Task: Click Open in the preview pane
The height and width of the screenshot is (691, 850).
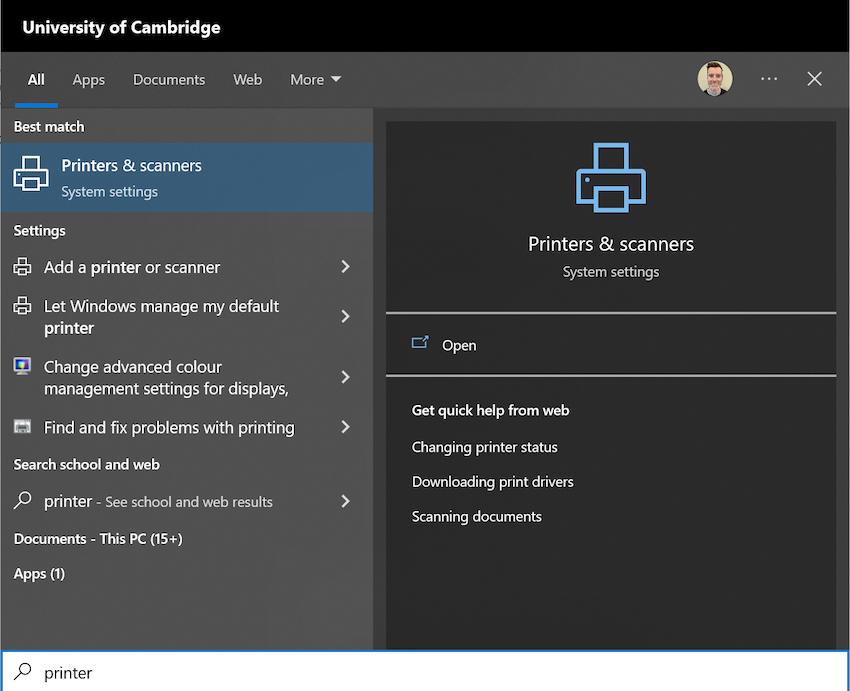Action: pos(611,345)
